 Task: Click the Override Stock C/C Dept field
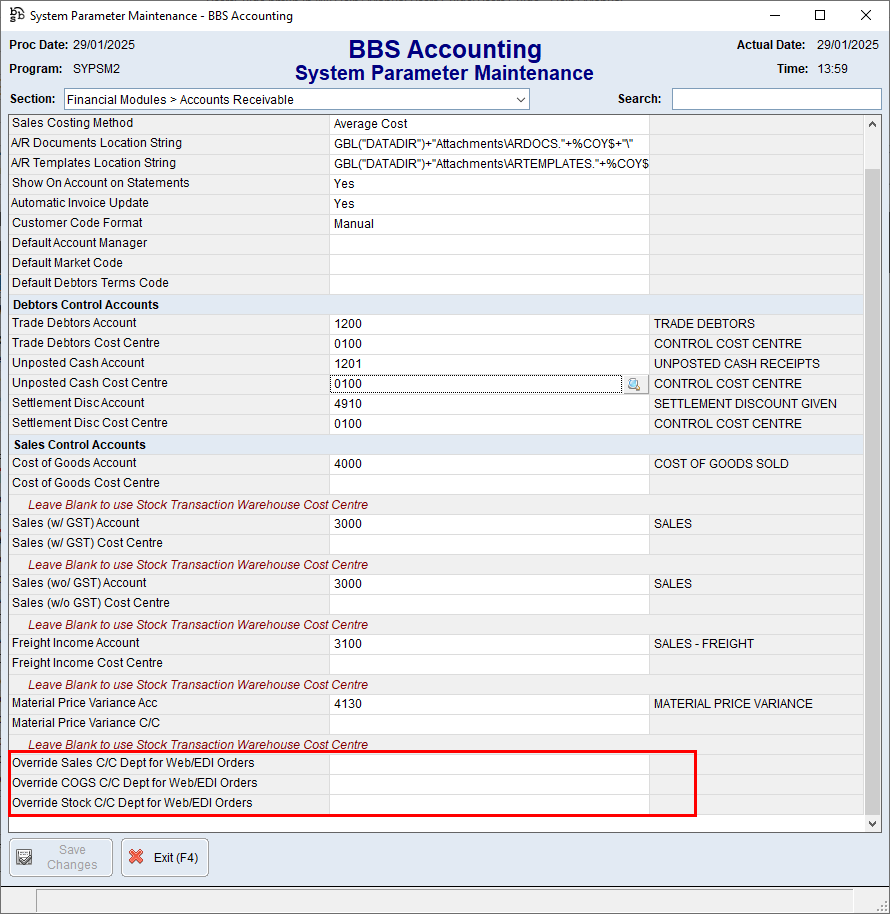coord(488,804)
